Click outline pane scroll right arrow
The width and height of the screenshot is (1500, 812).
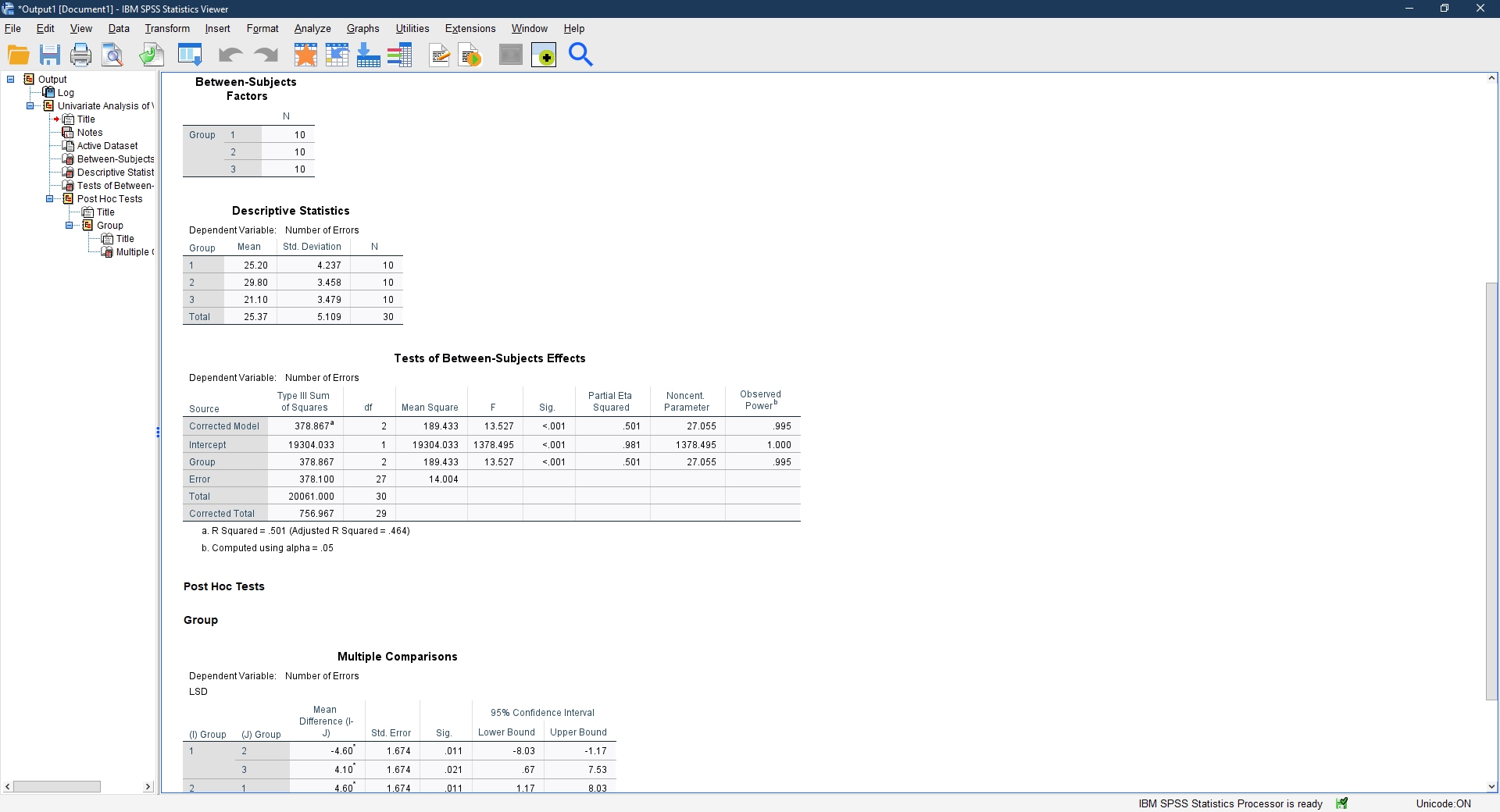(x=148, y=786)
